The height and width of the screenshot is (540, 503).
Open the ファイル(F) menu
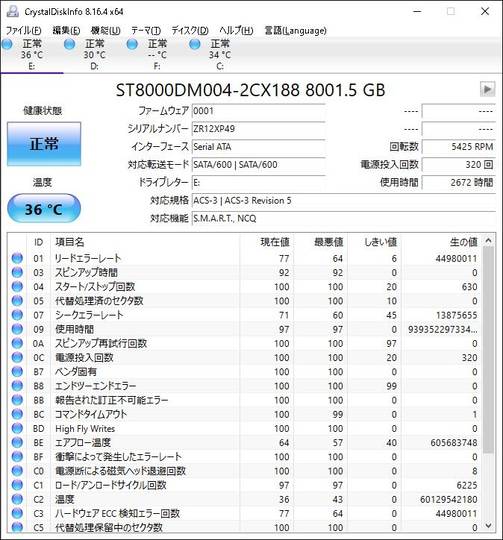24,30
